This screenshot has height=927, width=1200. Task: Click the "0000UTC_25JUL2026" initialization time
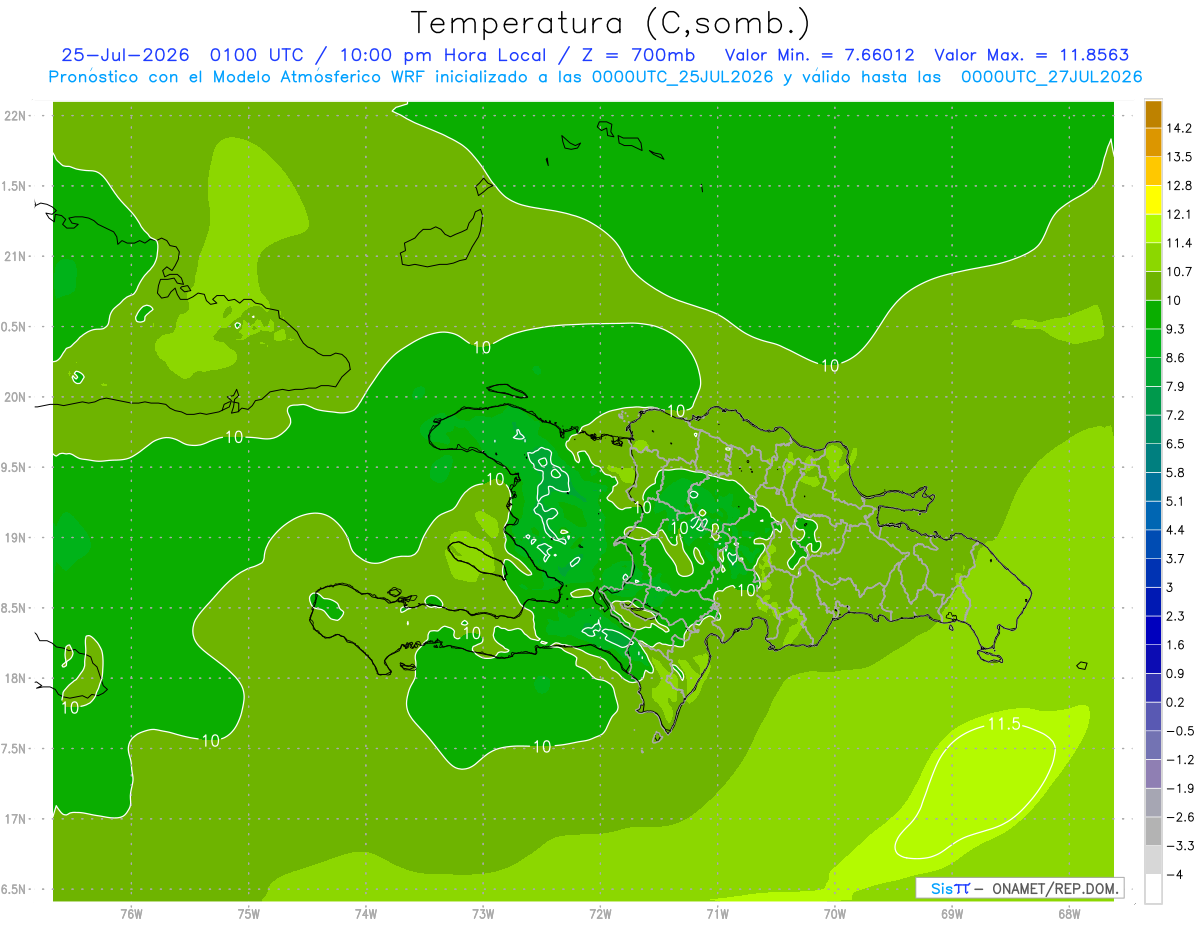tap(685, 77)
